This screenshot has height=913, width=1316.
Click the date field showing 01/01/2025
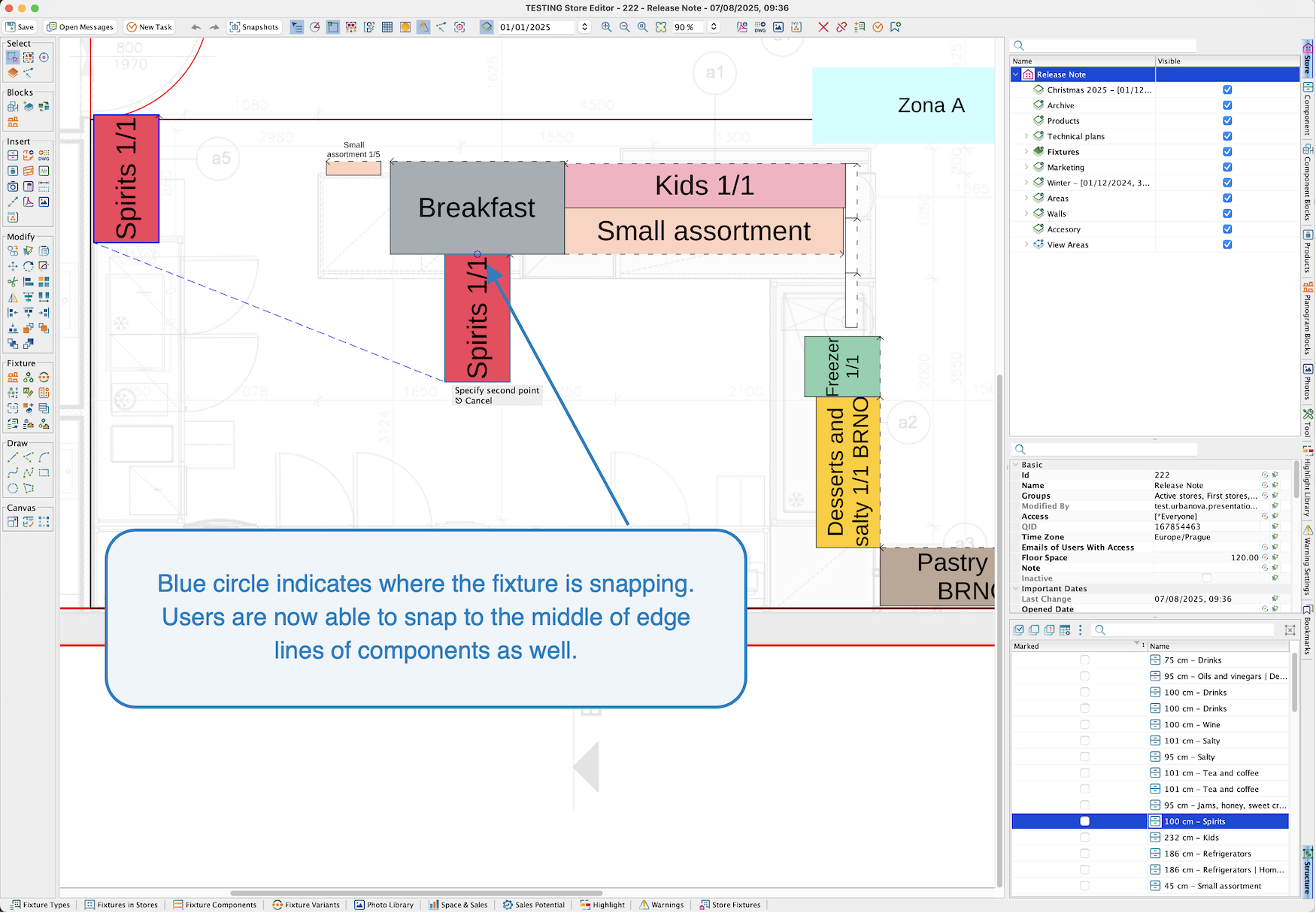click(537, 27)
